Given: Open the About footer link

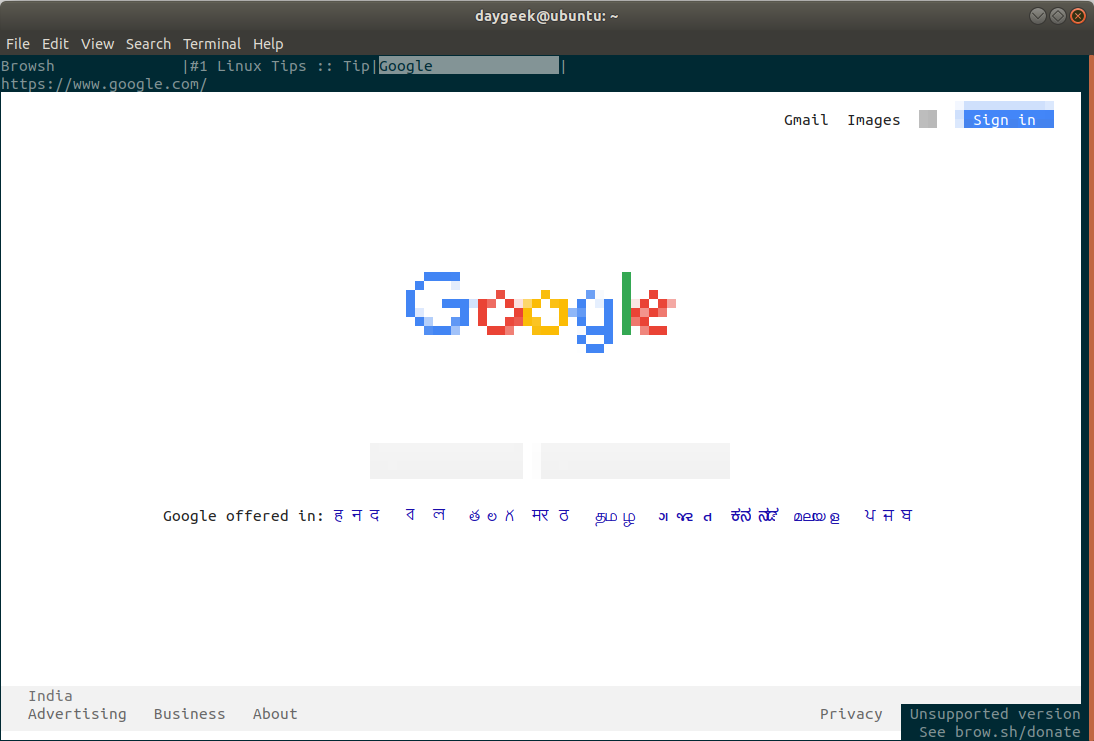Looking at the screenshot, I should [275, 714].
